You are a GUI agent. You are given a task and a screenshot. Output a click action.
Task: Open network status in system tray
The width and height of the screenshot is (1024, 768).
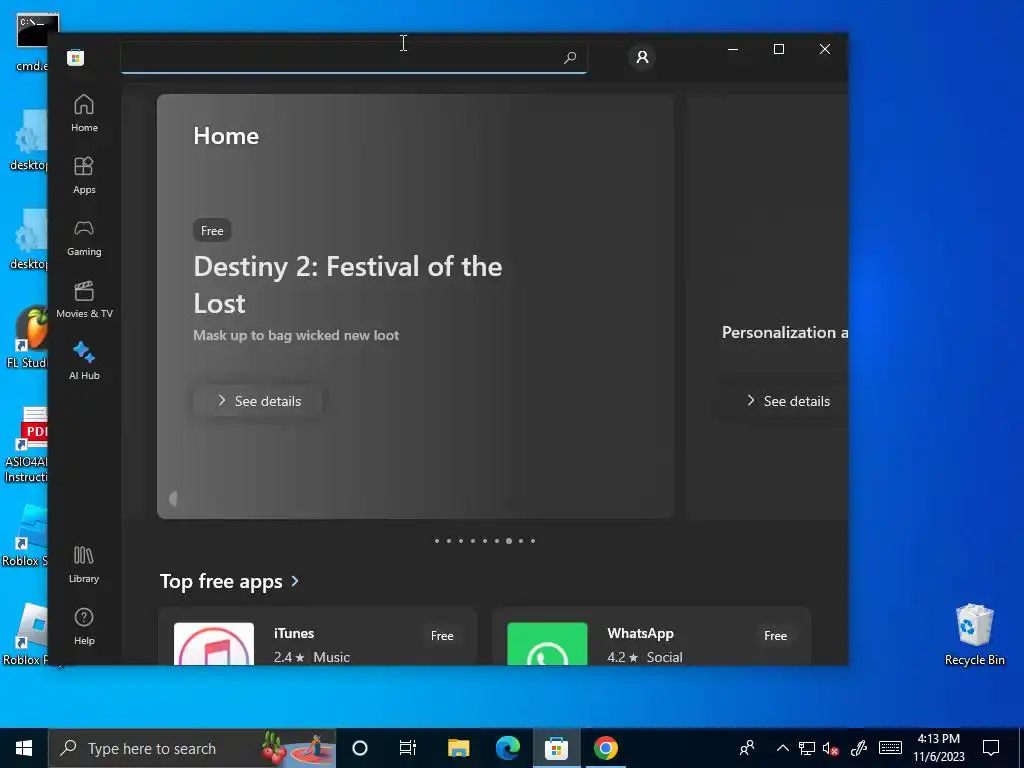tap(807, 748)
